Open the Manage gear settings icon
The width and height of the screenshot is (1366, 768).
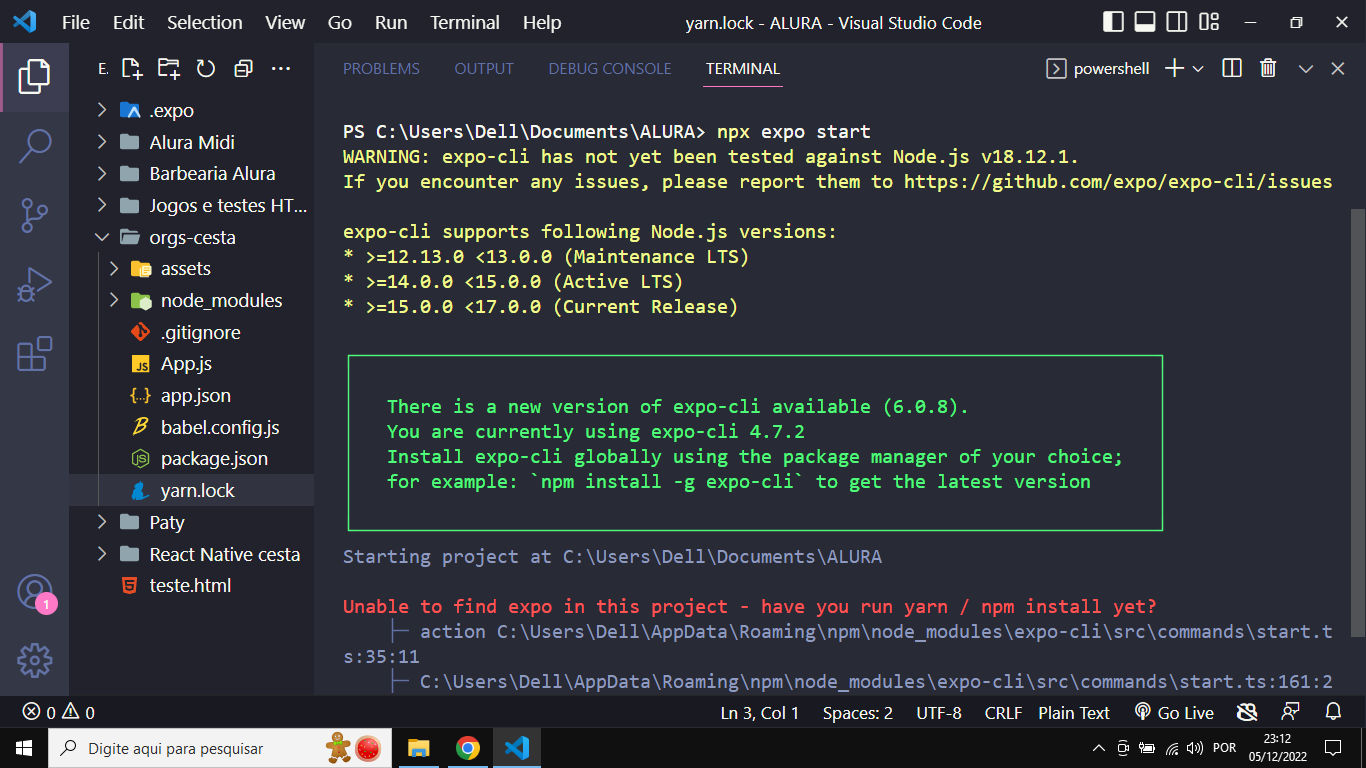tap(34, 660)
